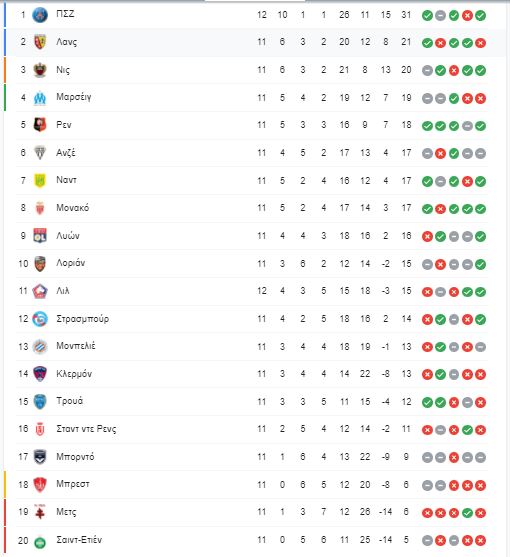
Task: Select the Μονακό team logo
Action: [x=40, y=208]
